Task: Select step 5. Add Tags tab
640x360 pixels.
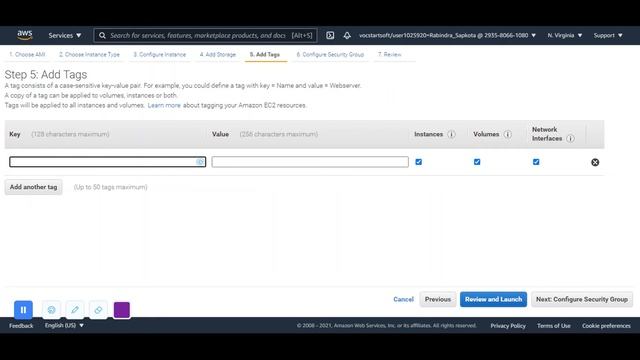Action: click(265, 54)
